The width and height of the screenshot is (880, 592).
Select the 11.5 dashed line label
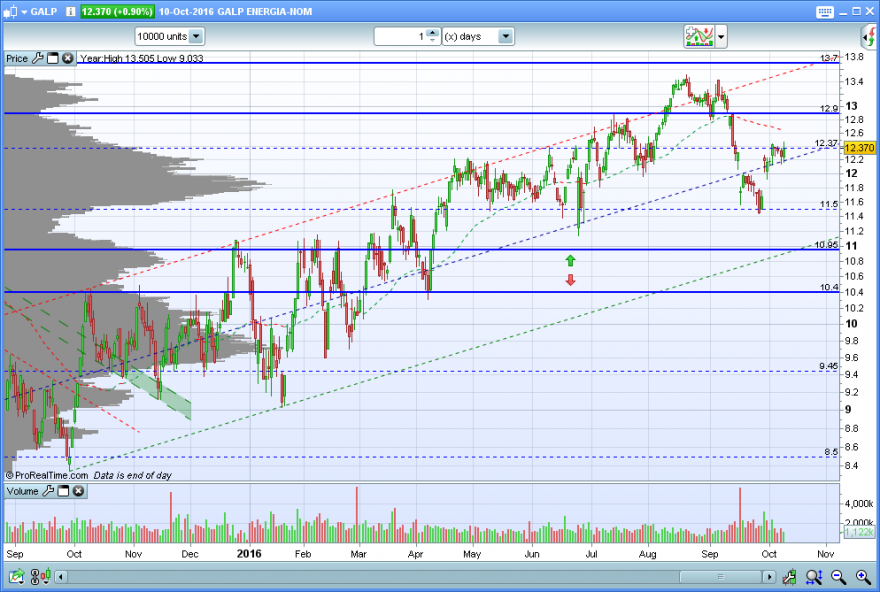828,204
